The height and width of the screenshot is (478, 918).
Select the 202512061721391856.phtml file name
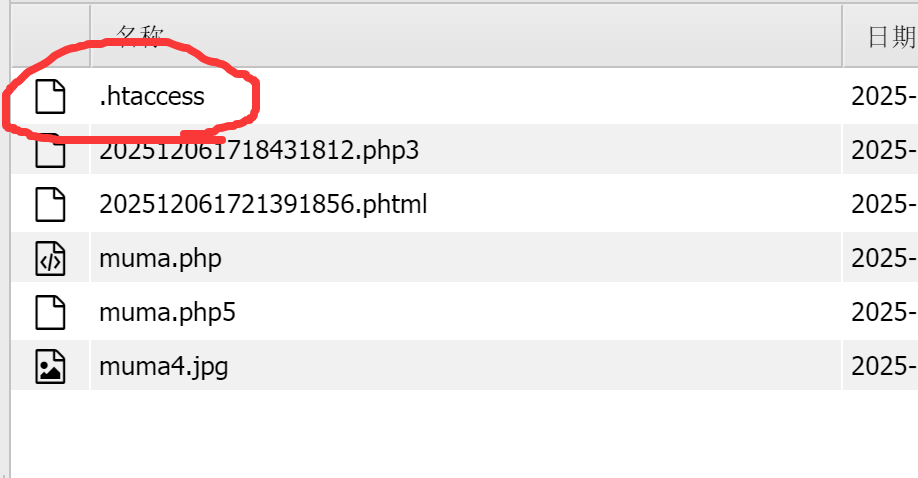tap(263, 205)
